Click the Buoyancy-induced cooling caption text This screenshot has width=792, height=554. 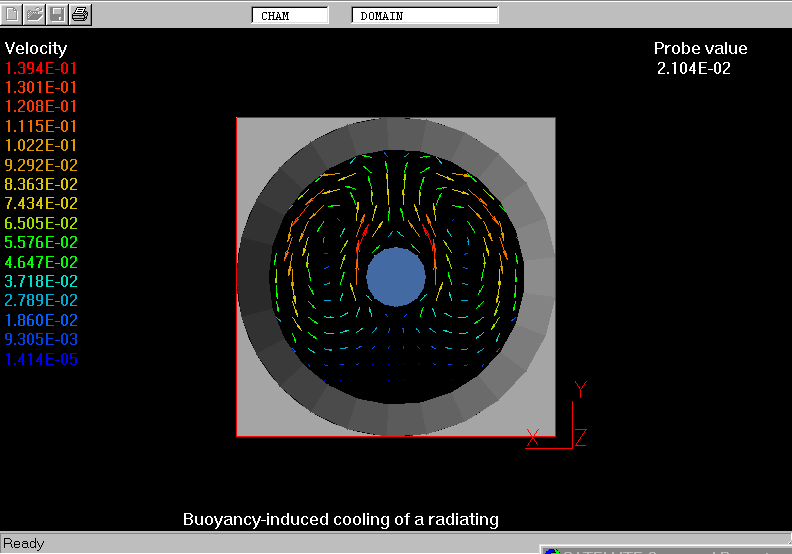click(x=340, y=519)
